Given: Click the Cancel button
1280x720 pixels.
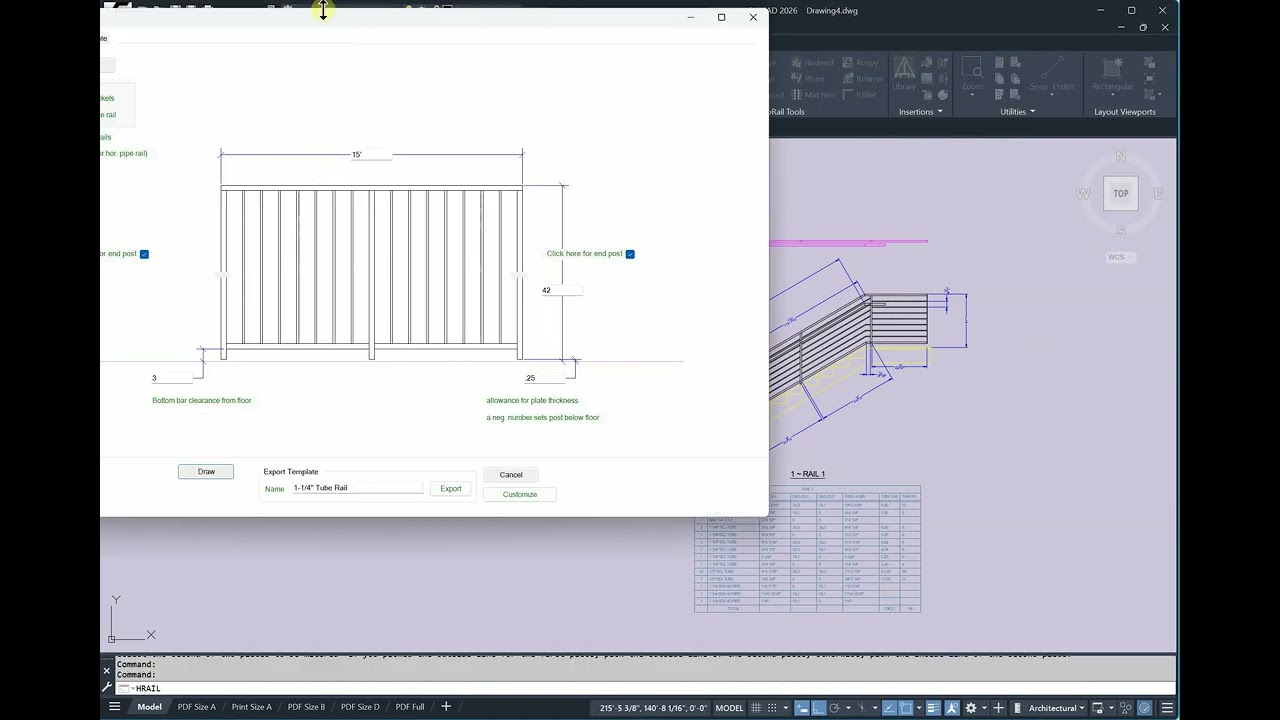Looking at the screenshot, I should [x=511, y=475].
